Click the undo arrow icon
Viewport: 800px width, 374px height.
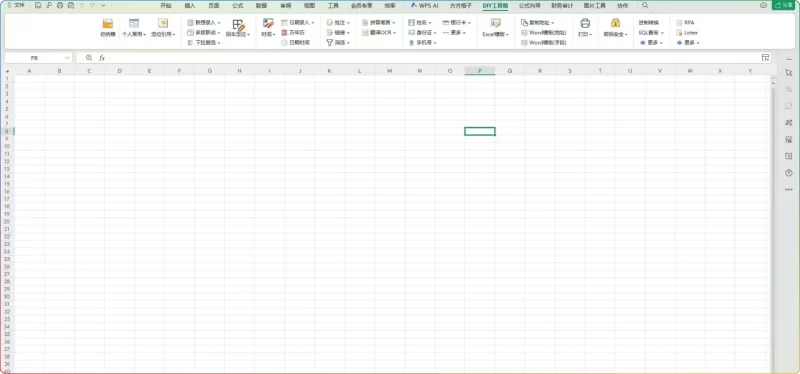tap(82, 5)
